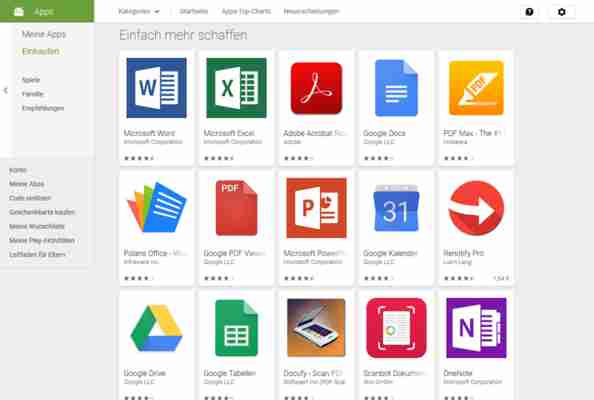The height and width of the screenshot is (400, 594).
Task: Open the Google PDF Viewer icon
Action: pyautogui.click(x=236, y=208)
